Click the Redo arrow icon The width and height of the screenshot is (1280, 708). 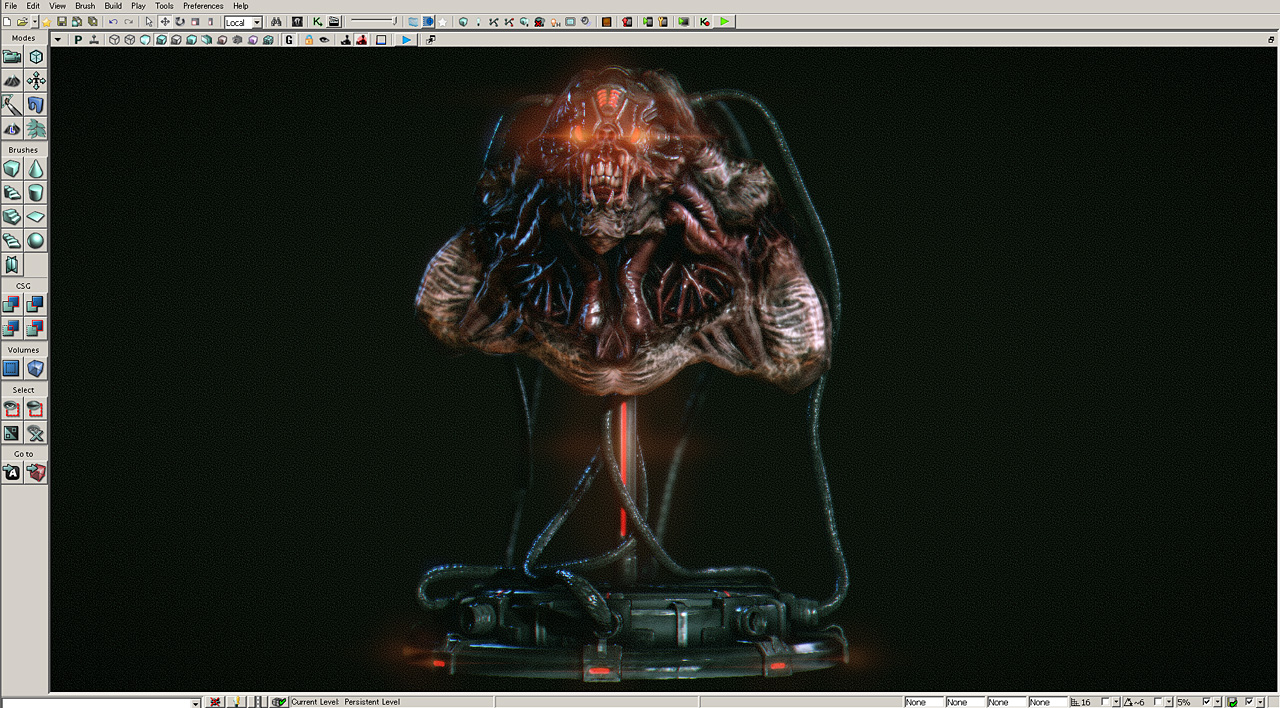pyautogui.click(x=128, y=22)
